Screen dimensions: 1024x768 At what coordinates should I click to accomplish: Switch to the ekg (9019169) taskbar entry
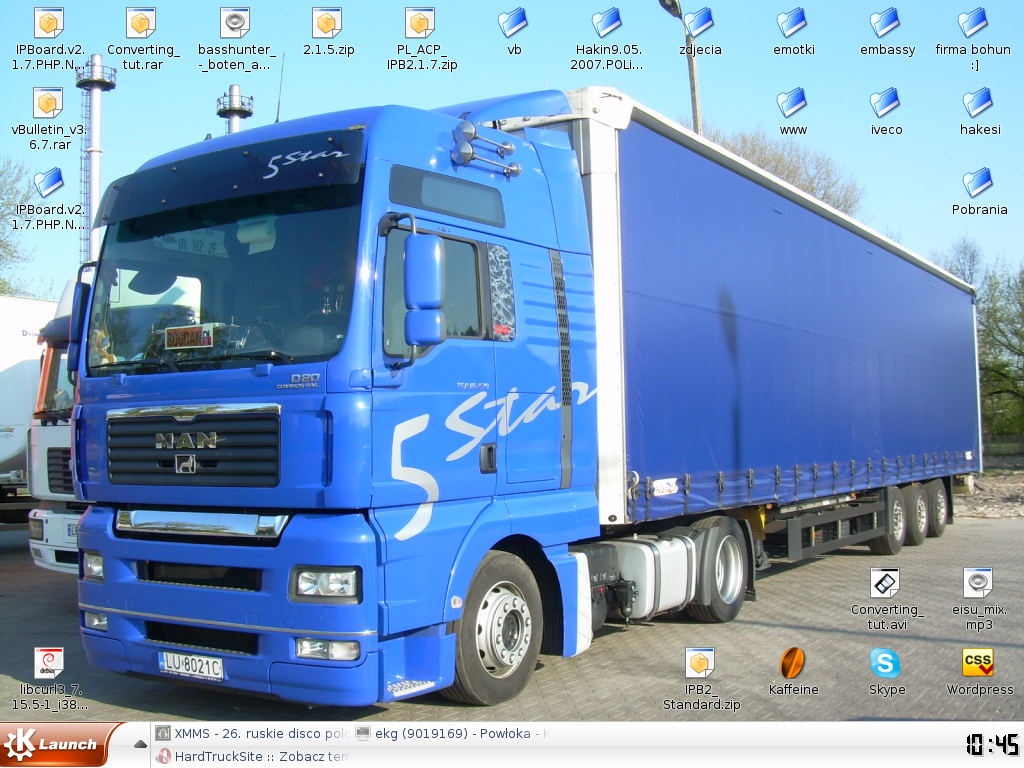[x=453, y=733]
